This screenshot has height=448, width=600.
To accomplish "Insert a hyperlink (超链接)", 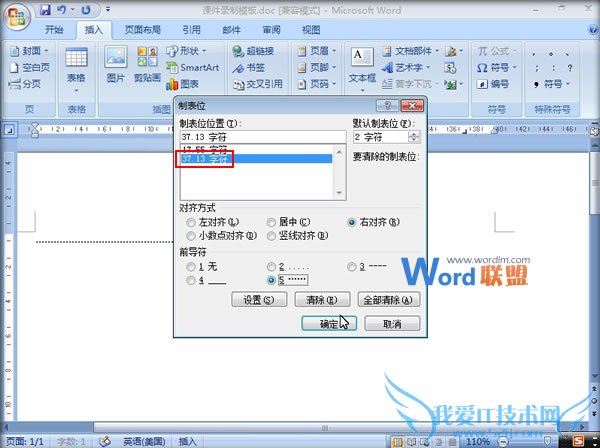I will [x=253, y=51].
